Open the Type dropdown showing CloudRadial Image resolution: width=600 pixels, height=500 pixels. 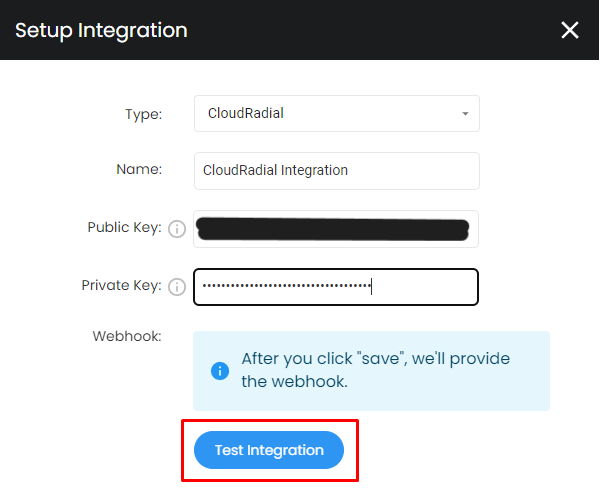pyautogui.click(x=337, y=114)
